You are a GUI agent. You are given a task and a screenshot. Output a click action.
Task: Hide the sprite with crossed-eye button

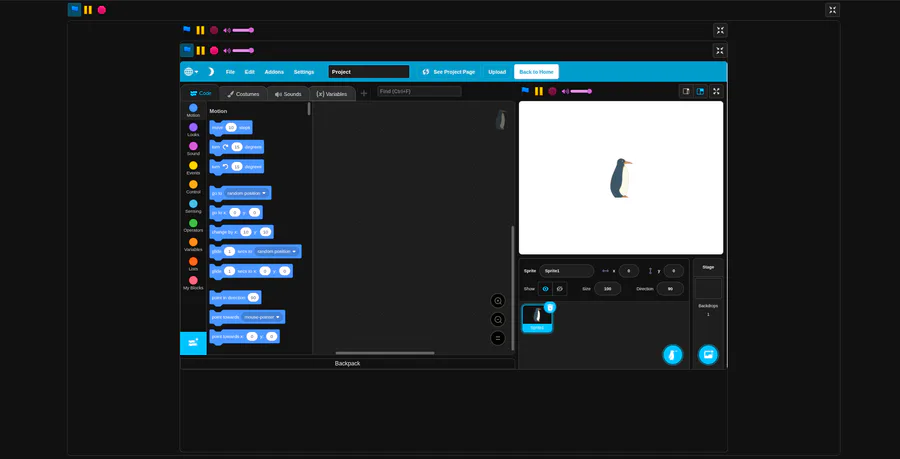[560, 289]
